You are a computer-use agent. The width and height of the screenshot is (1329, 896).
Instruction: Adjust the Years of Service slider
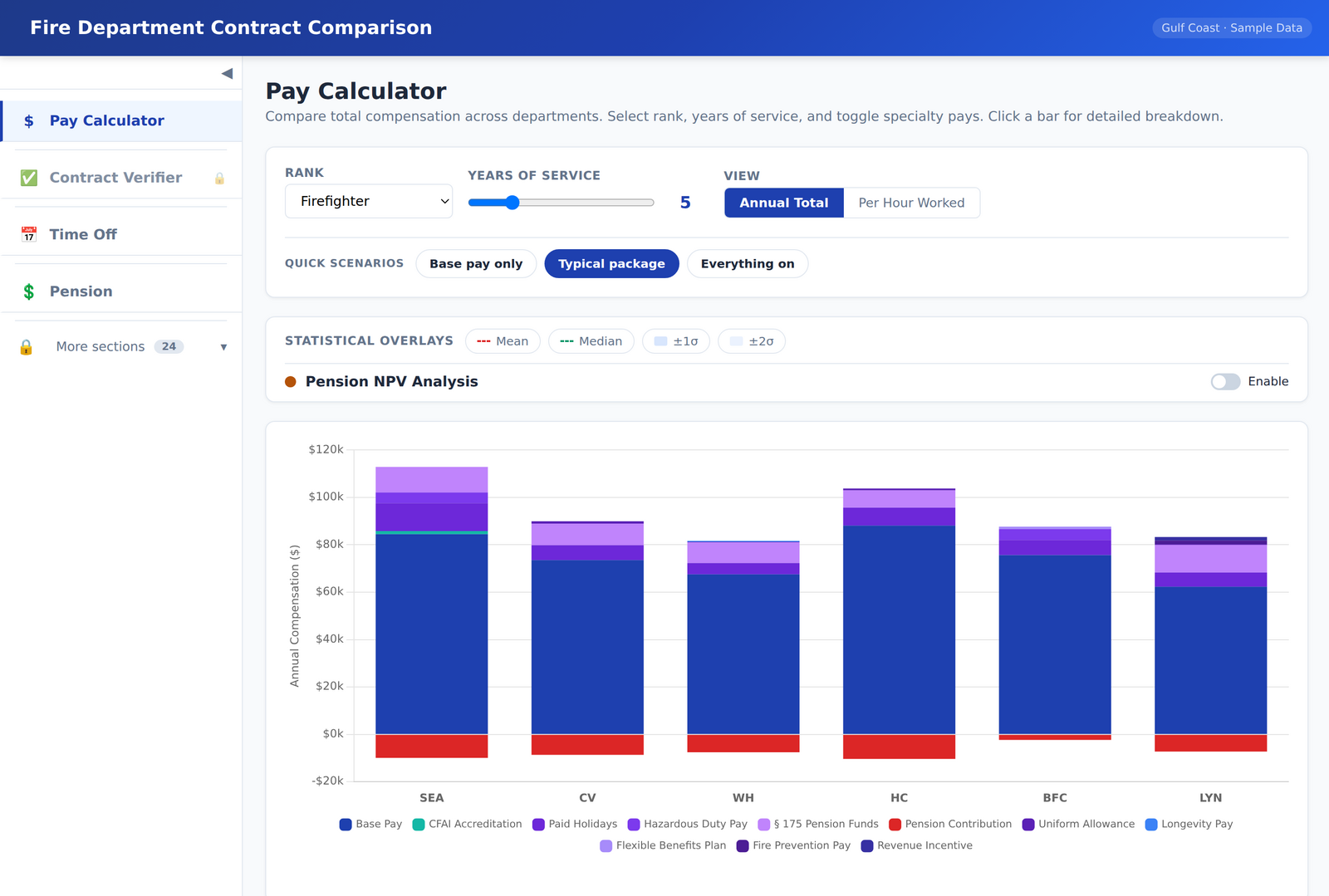coord(561,203)
